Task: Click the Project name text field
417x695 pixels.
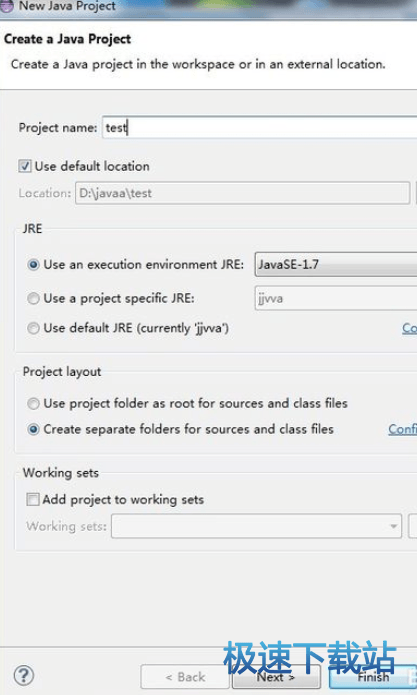Action: [x=260, y=128]
